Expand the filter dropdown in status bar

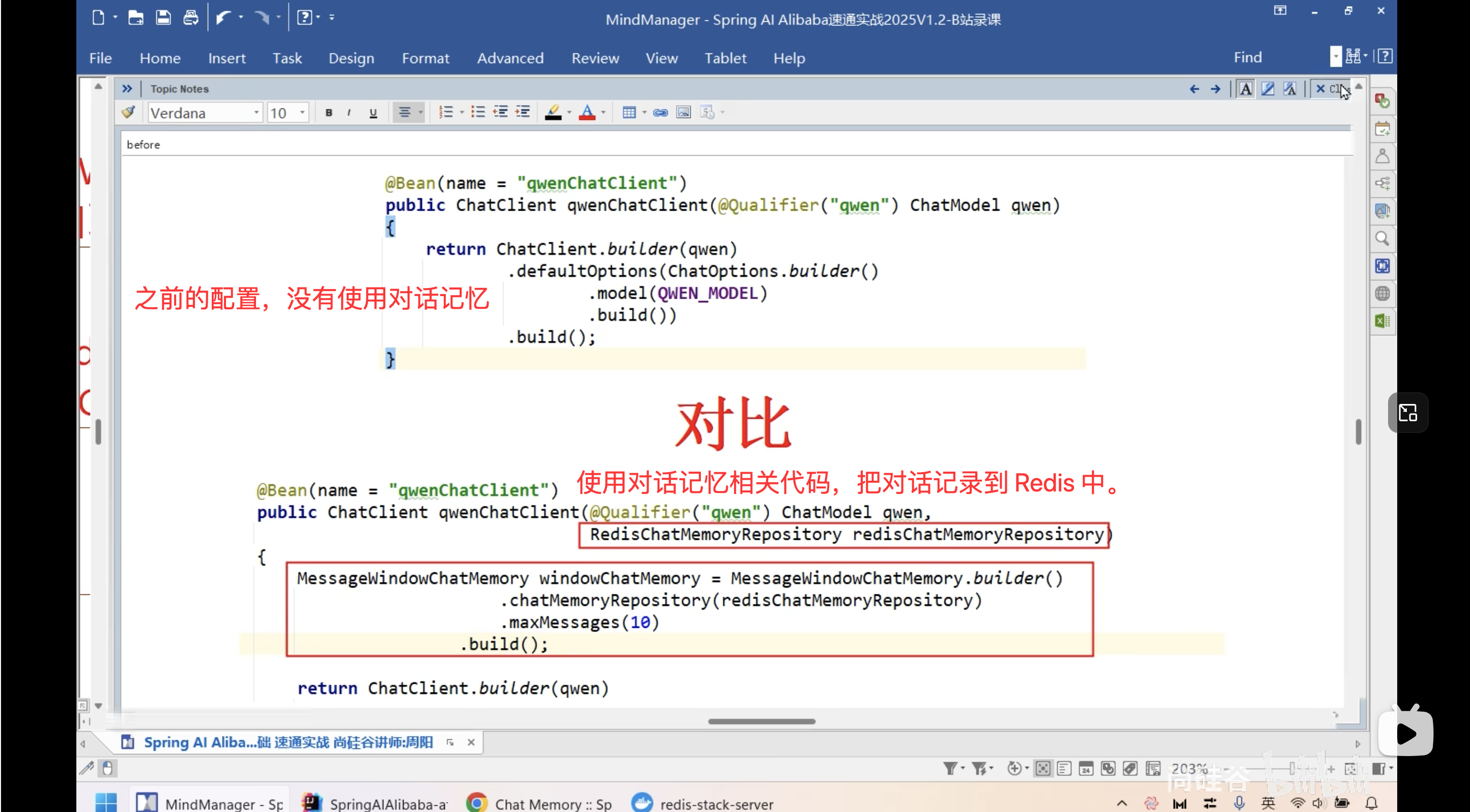[963, 768]
